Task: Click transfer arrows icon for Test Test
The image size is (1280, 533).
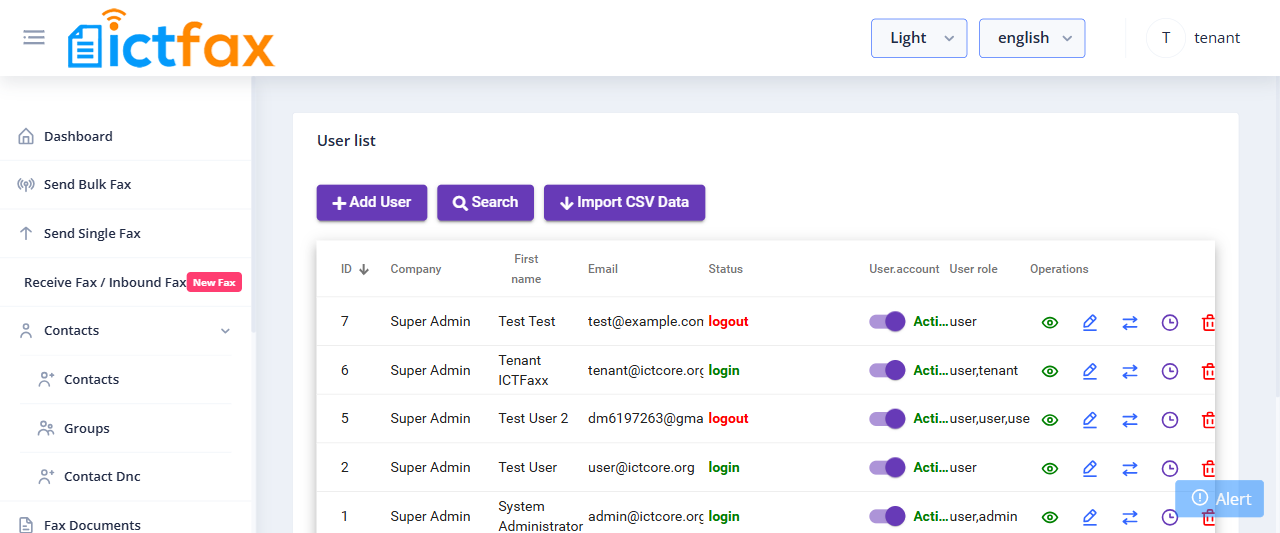Action: click(1130, 322)
